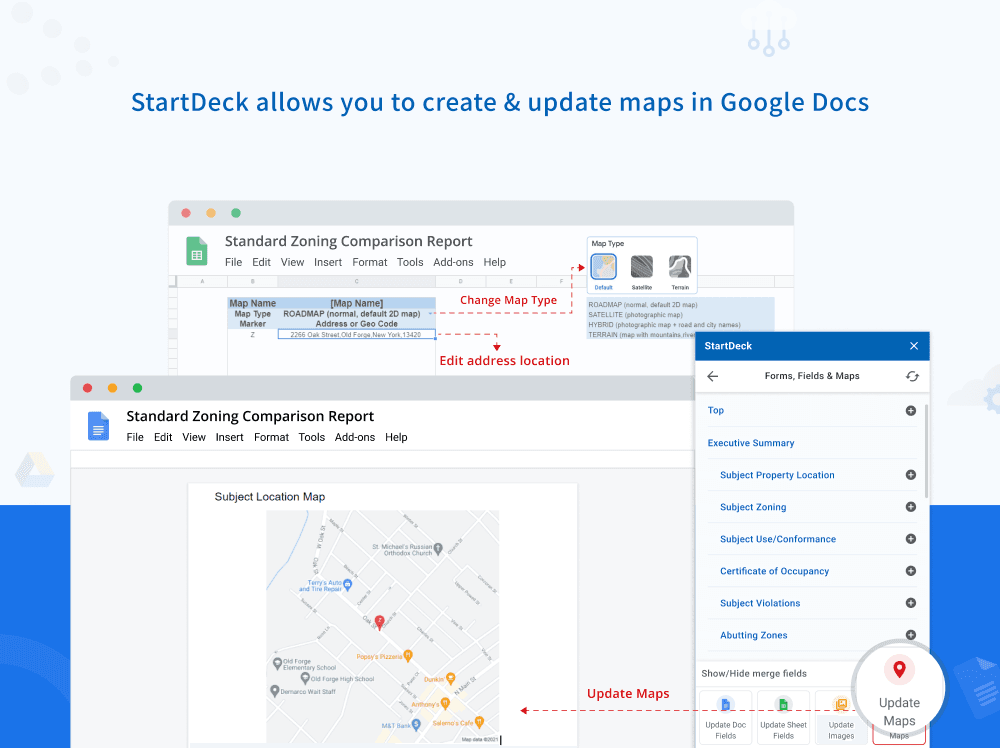The height and width of the screenshot is (748, 1000).
Task: Open File menu in the Docs window
Action: [135, 437]
